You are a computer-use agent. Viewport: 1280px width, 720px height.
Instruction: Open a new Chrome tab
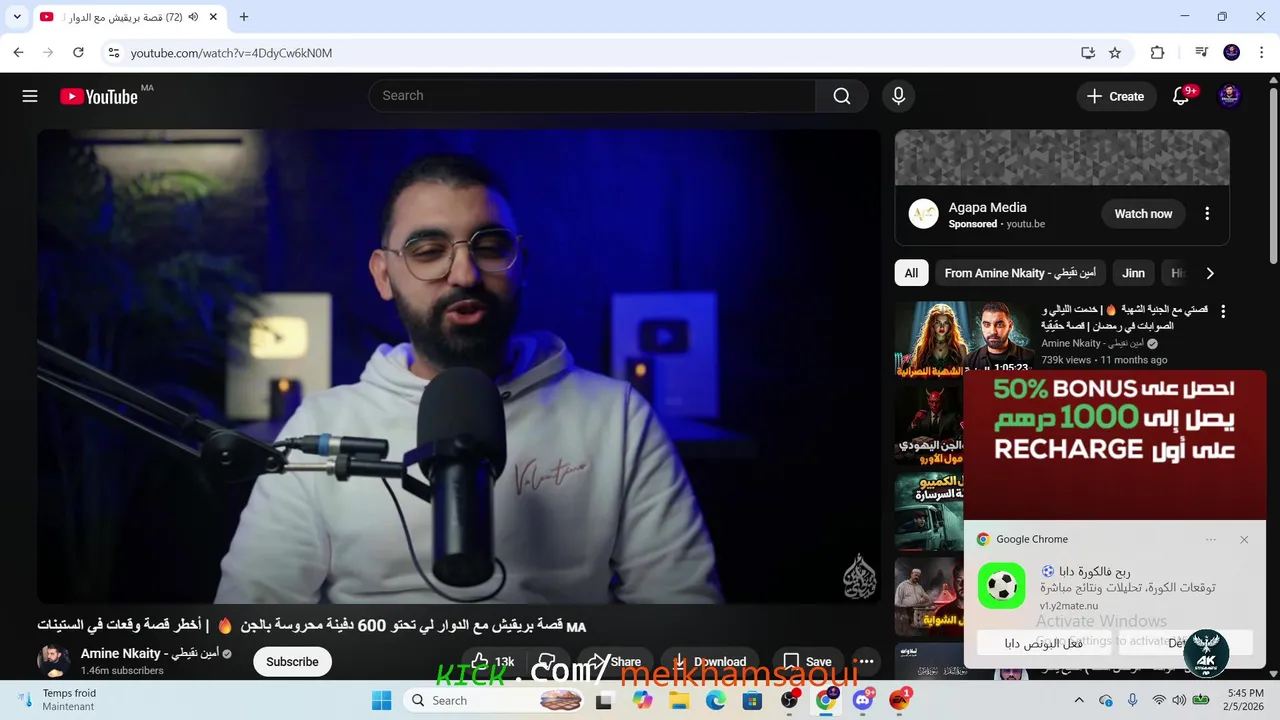[x=244, y=17]
